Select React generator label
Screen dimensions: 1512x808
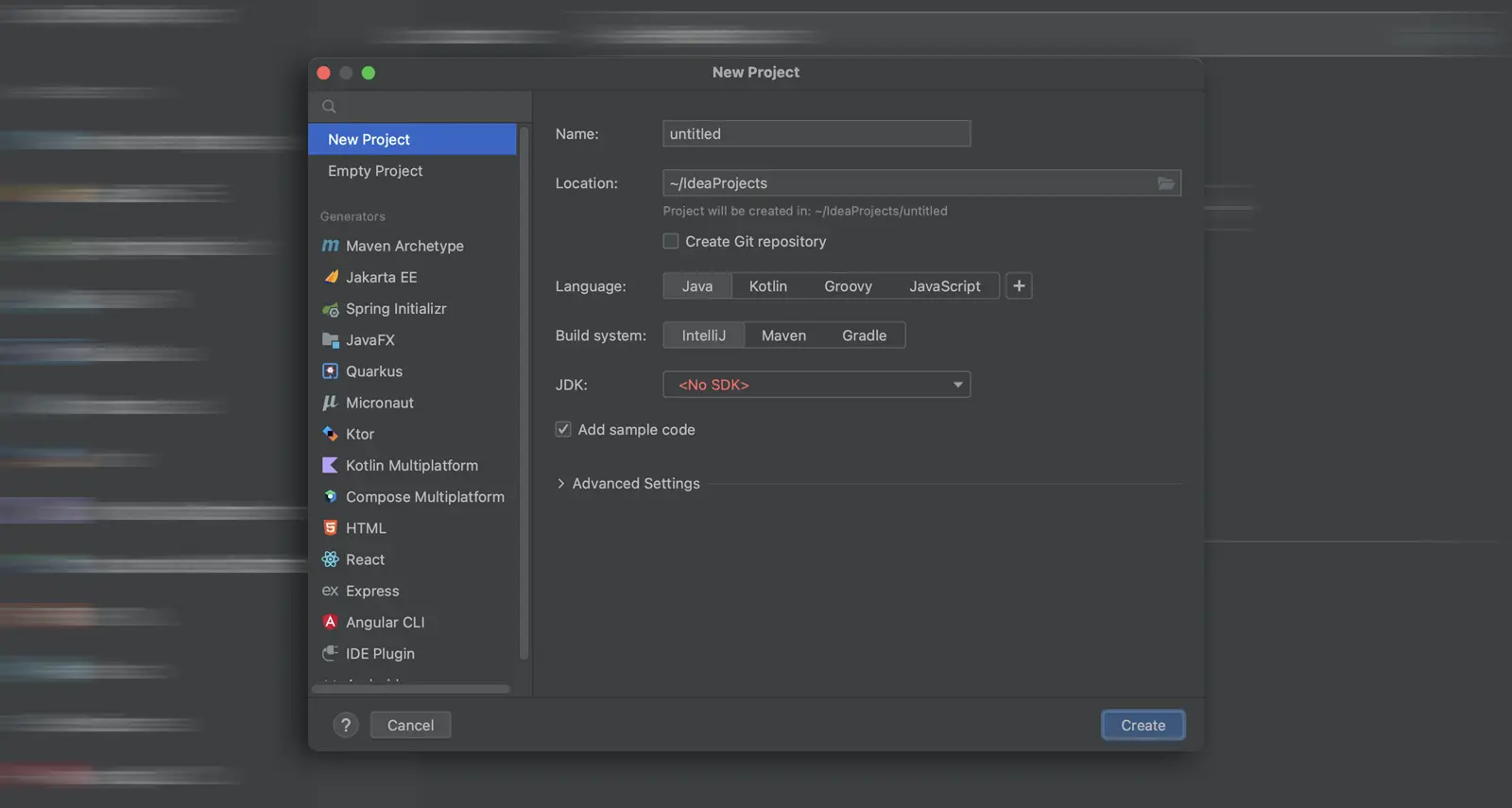coord(365,559)
